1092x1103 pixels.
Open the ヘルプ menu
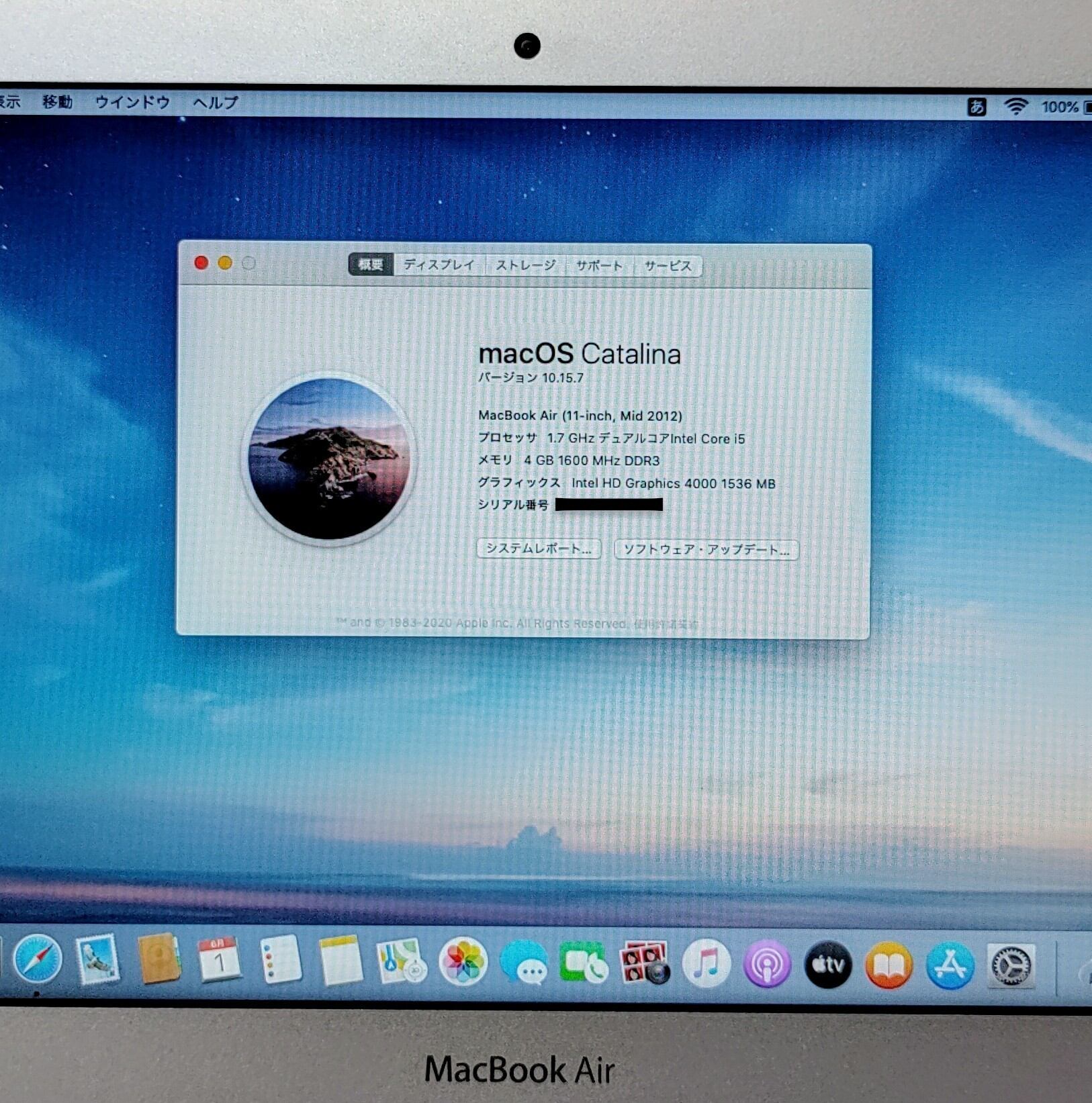pos(216,103)
